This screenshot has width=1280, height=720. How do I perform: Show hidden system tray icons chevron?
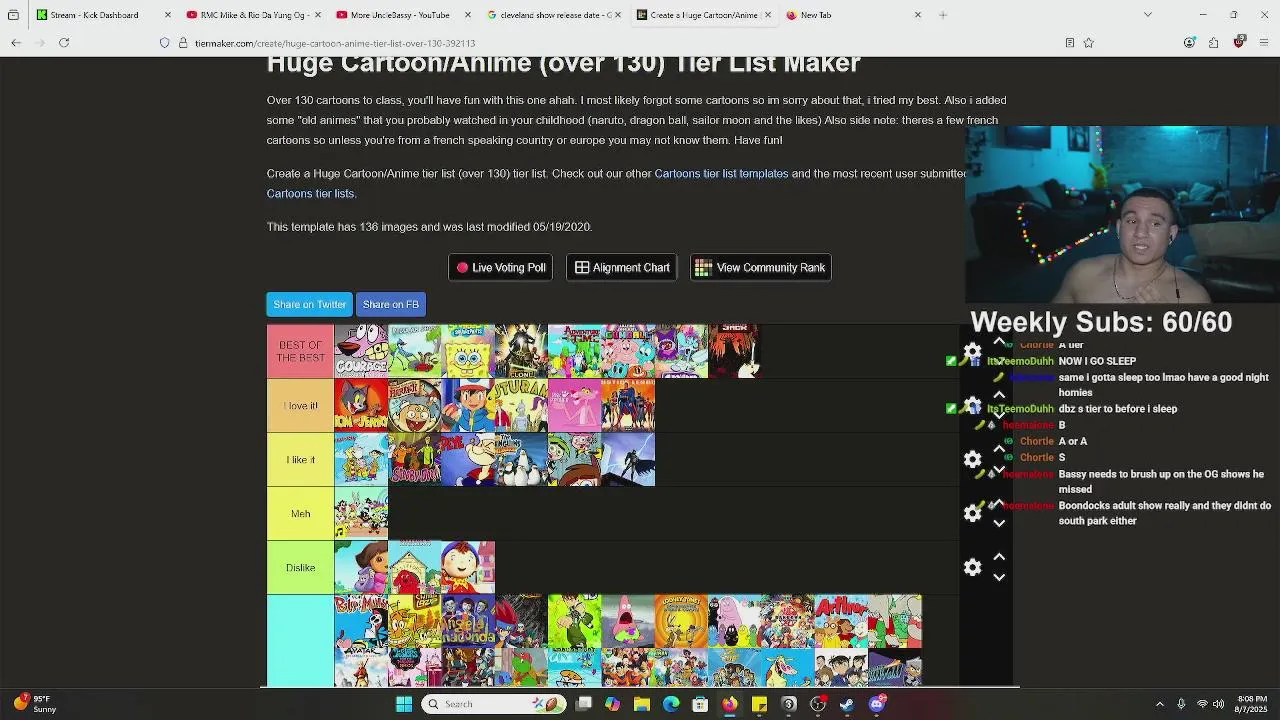pos(1160,704)
